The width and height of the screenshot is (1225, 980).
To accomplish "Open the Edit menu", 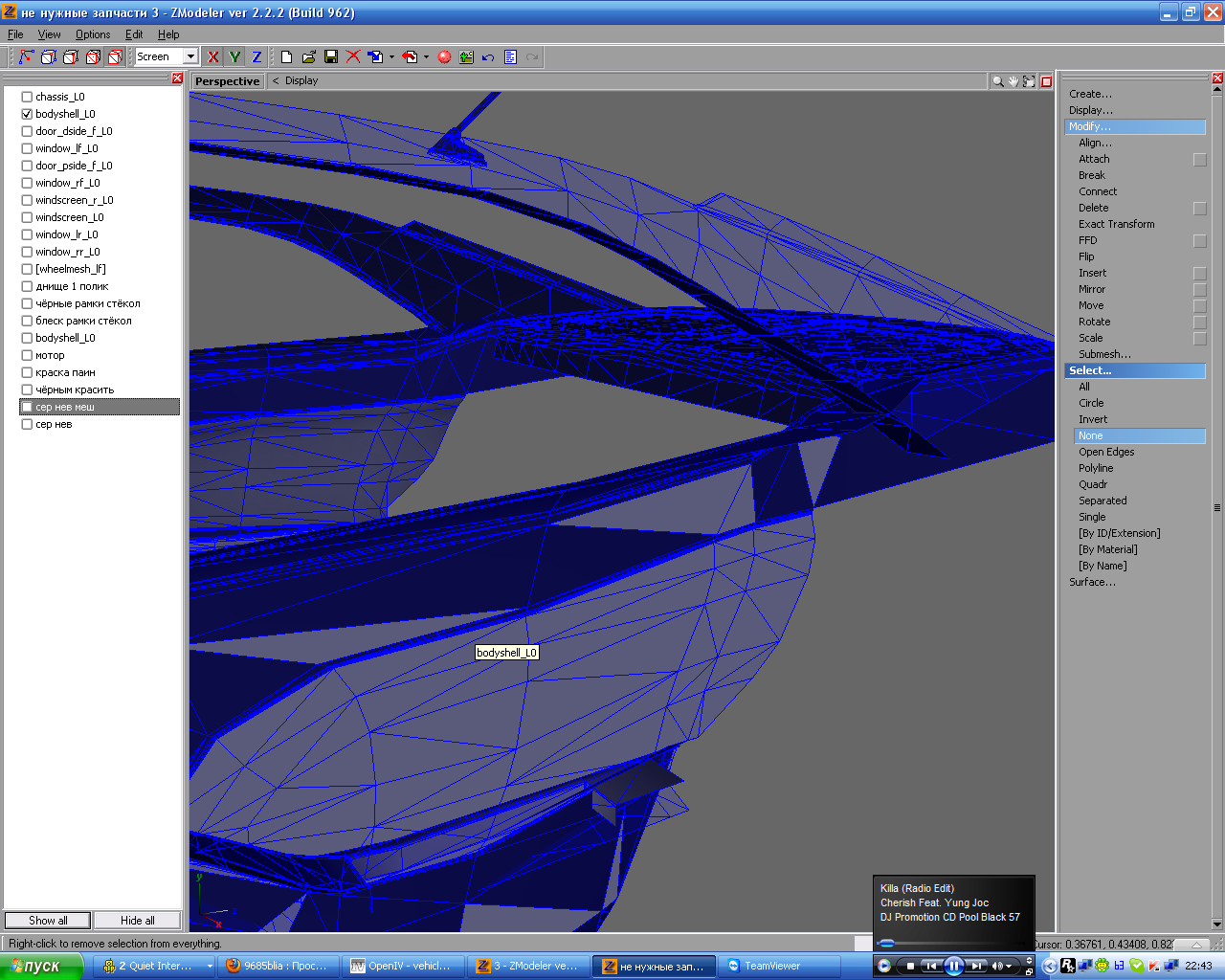I will click(x=134, y=34).
